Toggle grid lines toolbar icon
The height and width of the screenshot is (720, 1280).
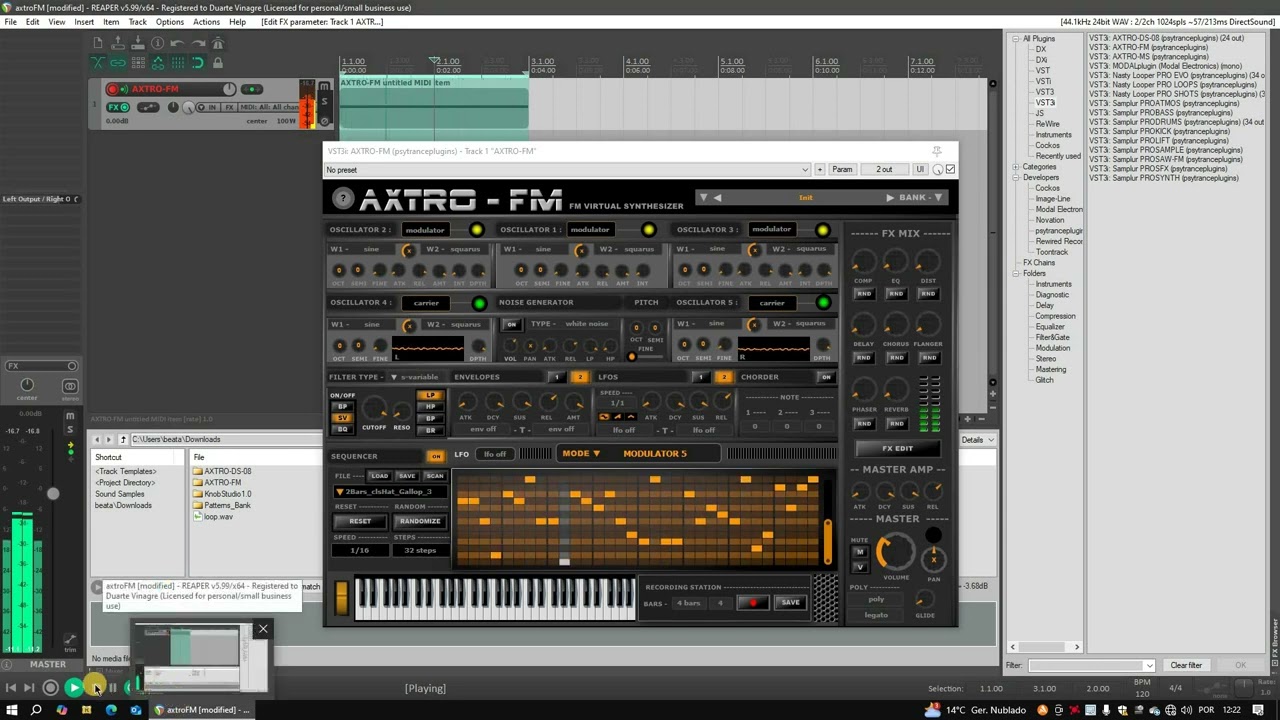pos(178,62)
